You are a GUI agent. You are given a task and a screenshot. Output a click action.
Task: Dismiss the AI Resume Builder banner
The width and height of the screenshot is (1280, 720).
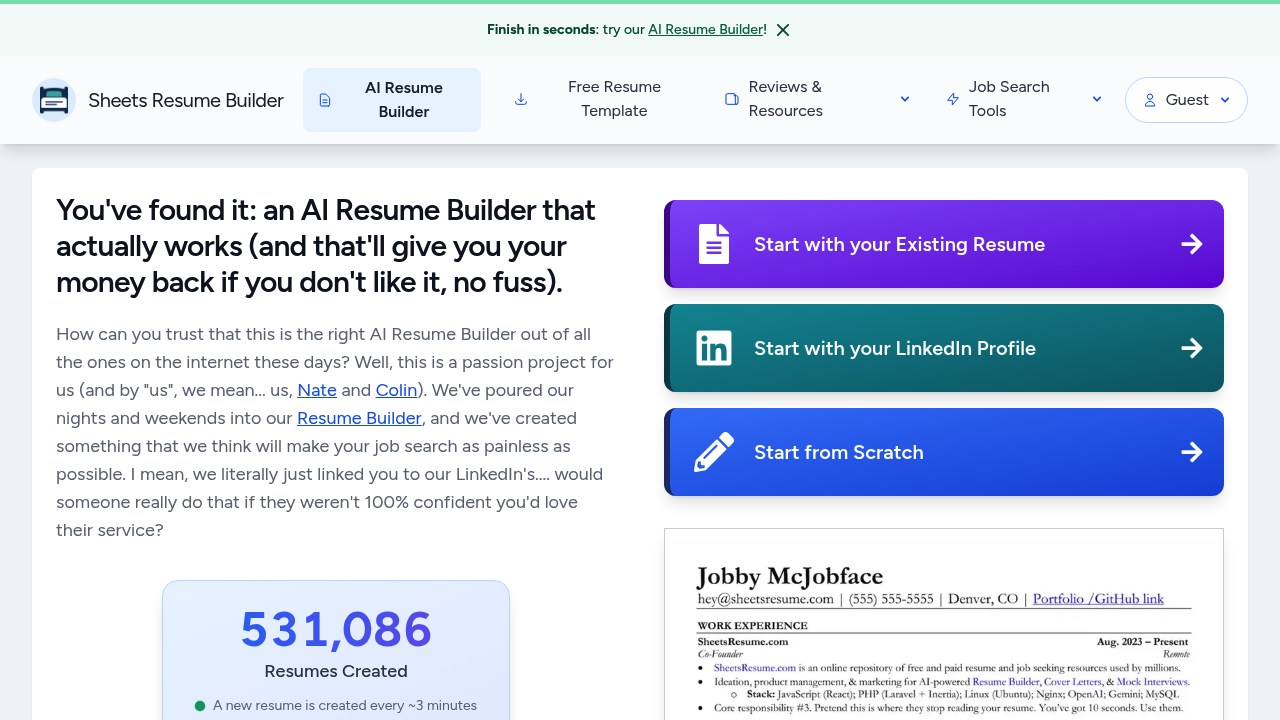pos(783,30)
